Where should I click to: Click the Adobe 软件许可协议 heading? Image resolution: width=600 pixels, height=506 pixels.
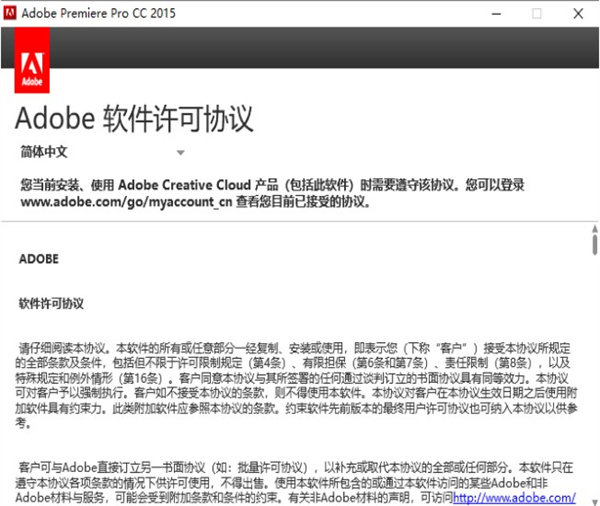click(134, 119)
